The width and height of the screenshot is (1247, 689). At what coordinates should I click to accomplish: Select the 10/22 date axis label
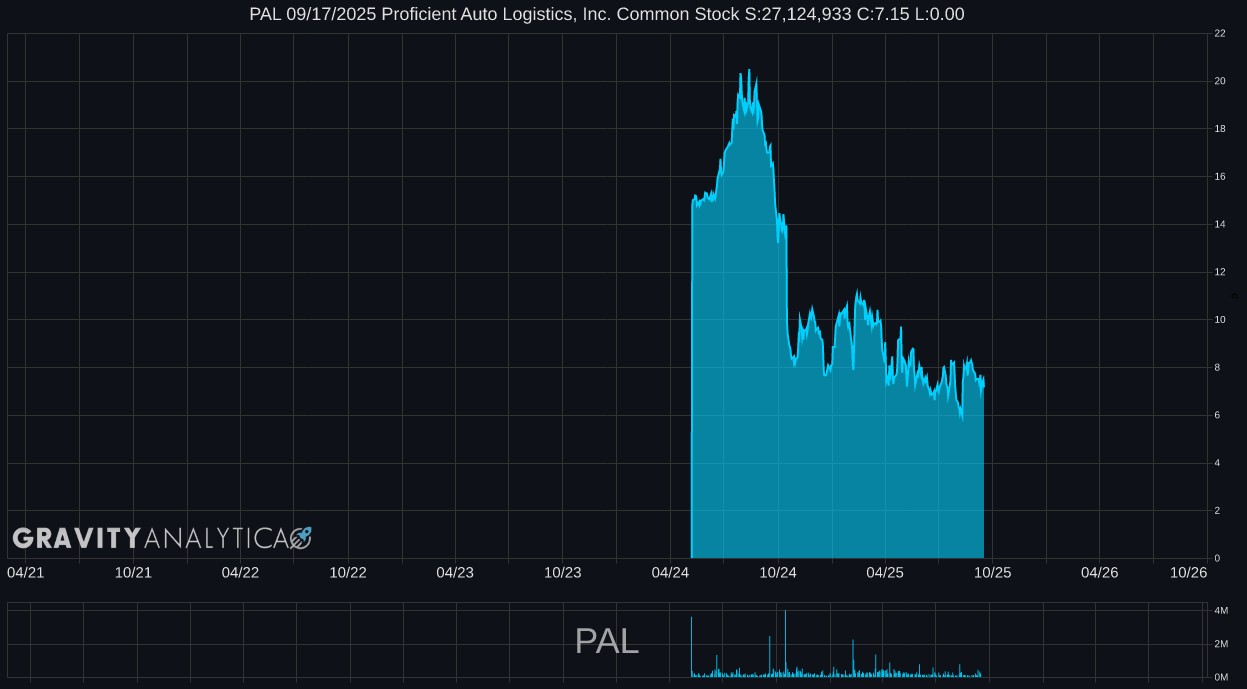(348, 572)
